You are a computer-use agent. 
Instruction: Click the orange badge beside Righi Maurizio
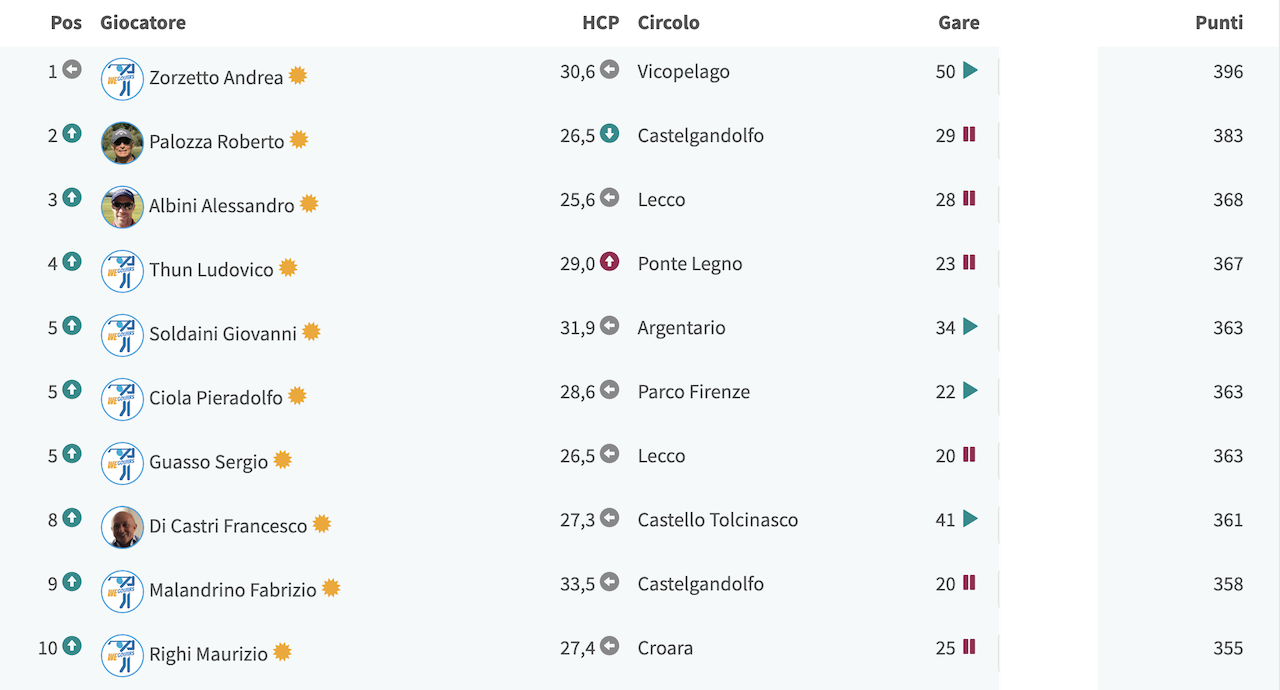click(283, 652)
